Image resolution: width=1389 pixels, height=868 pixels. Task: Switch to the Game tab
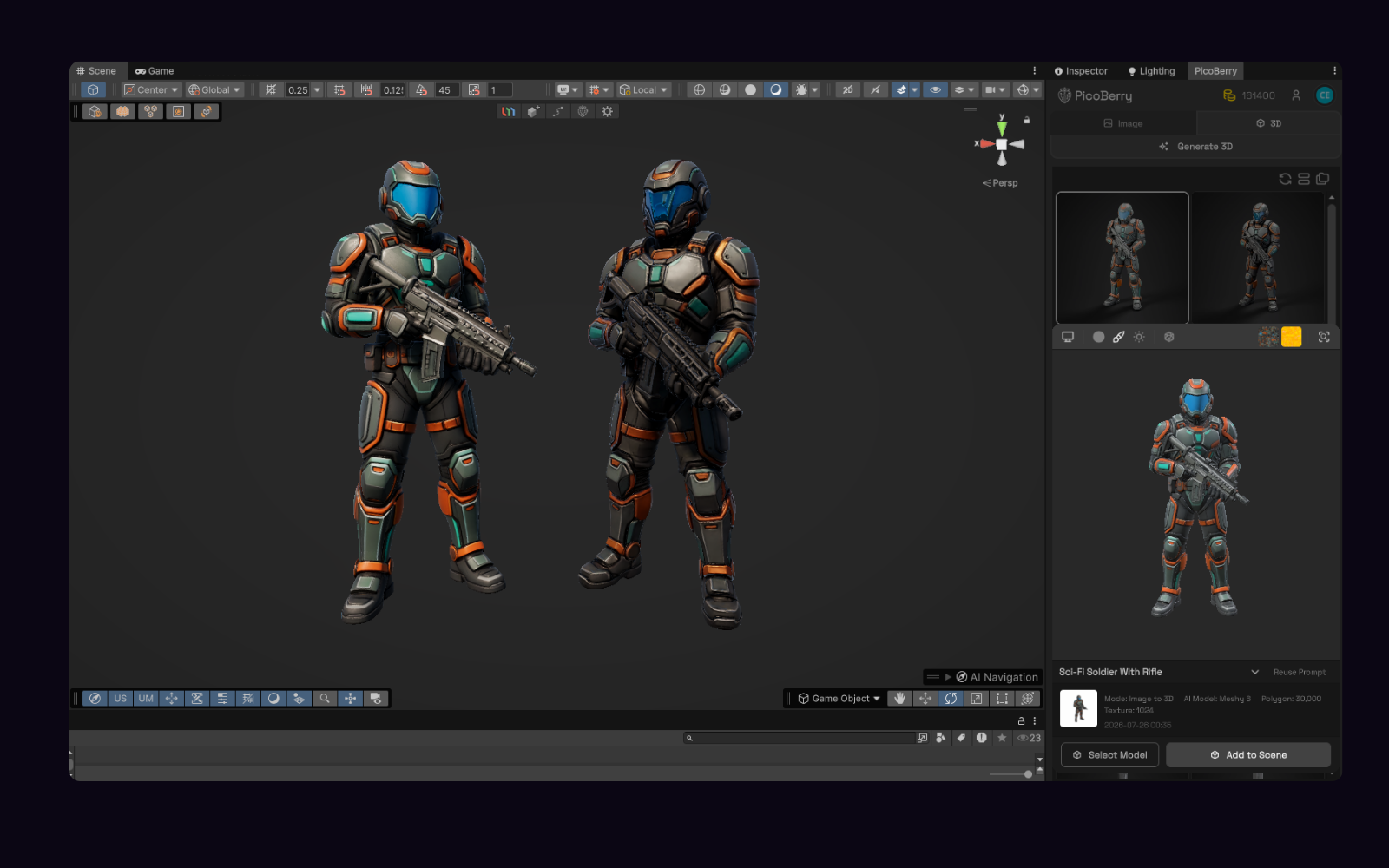click(155, 71)
